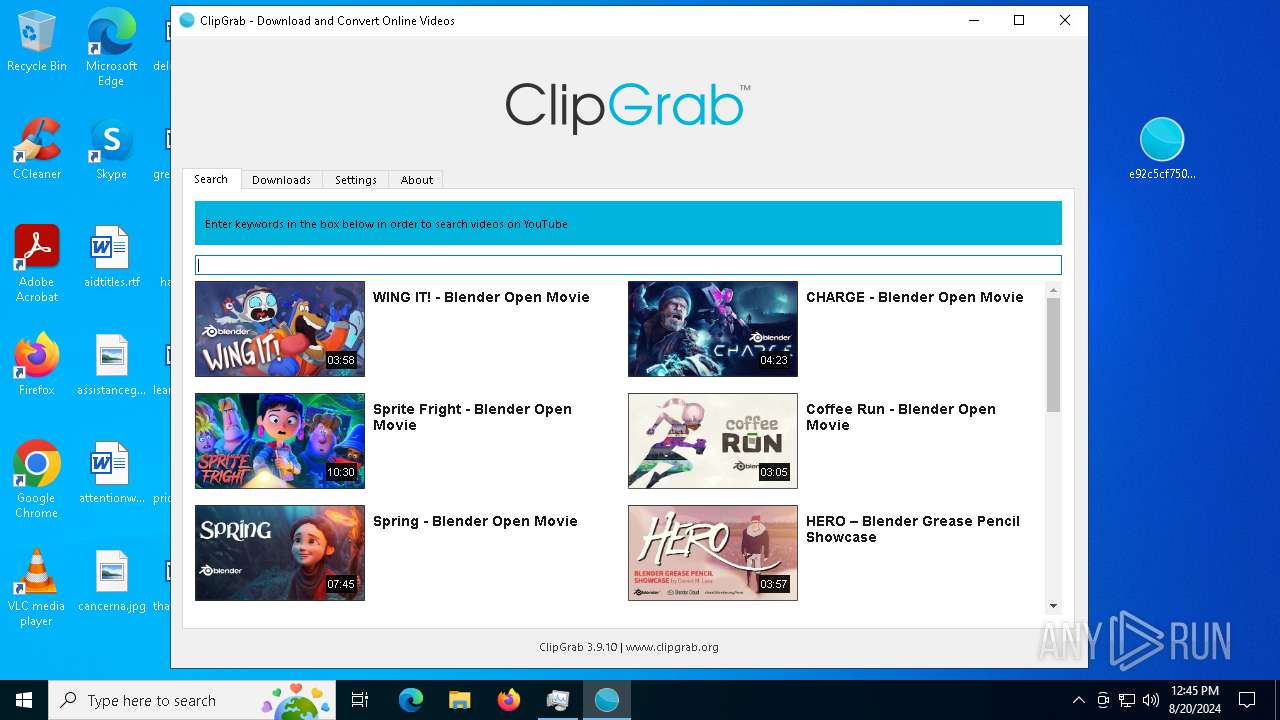The height and width of the screenshot is (720, 1280).
Task: Select the Recycle Bin desktop icon
Action: [x=37, y=42]
